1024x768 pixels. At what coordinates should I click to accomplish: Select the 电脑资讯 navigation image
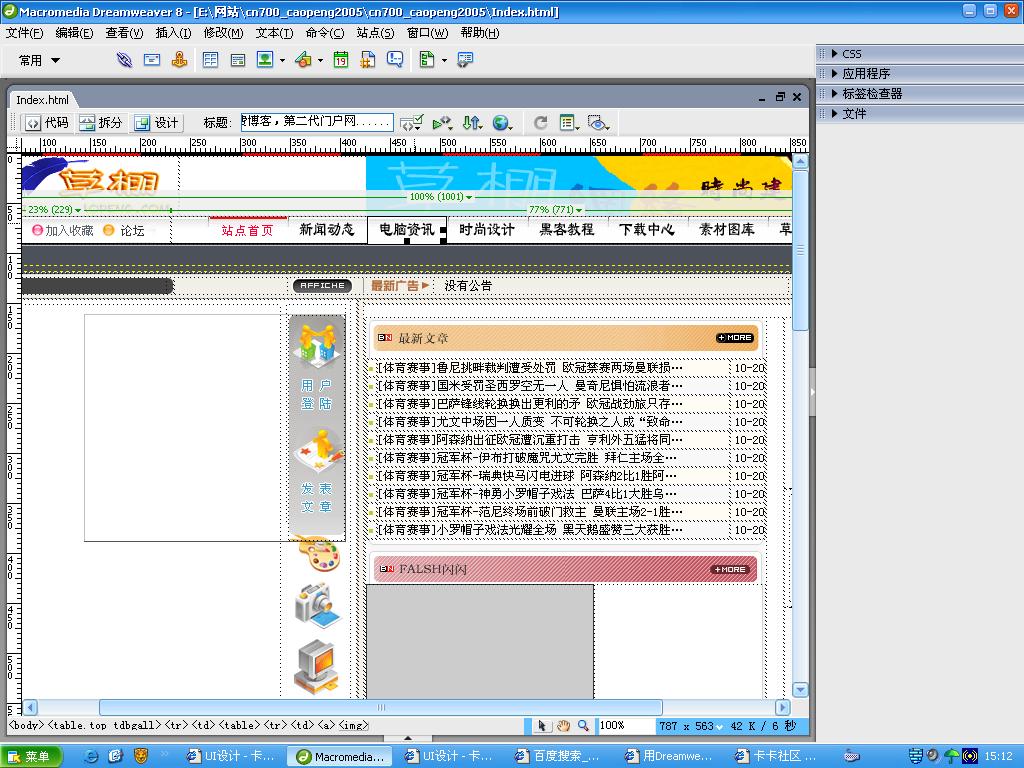pos(406,229)
